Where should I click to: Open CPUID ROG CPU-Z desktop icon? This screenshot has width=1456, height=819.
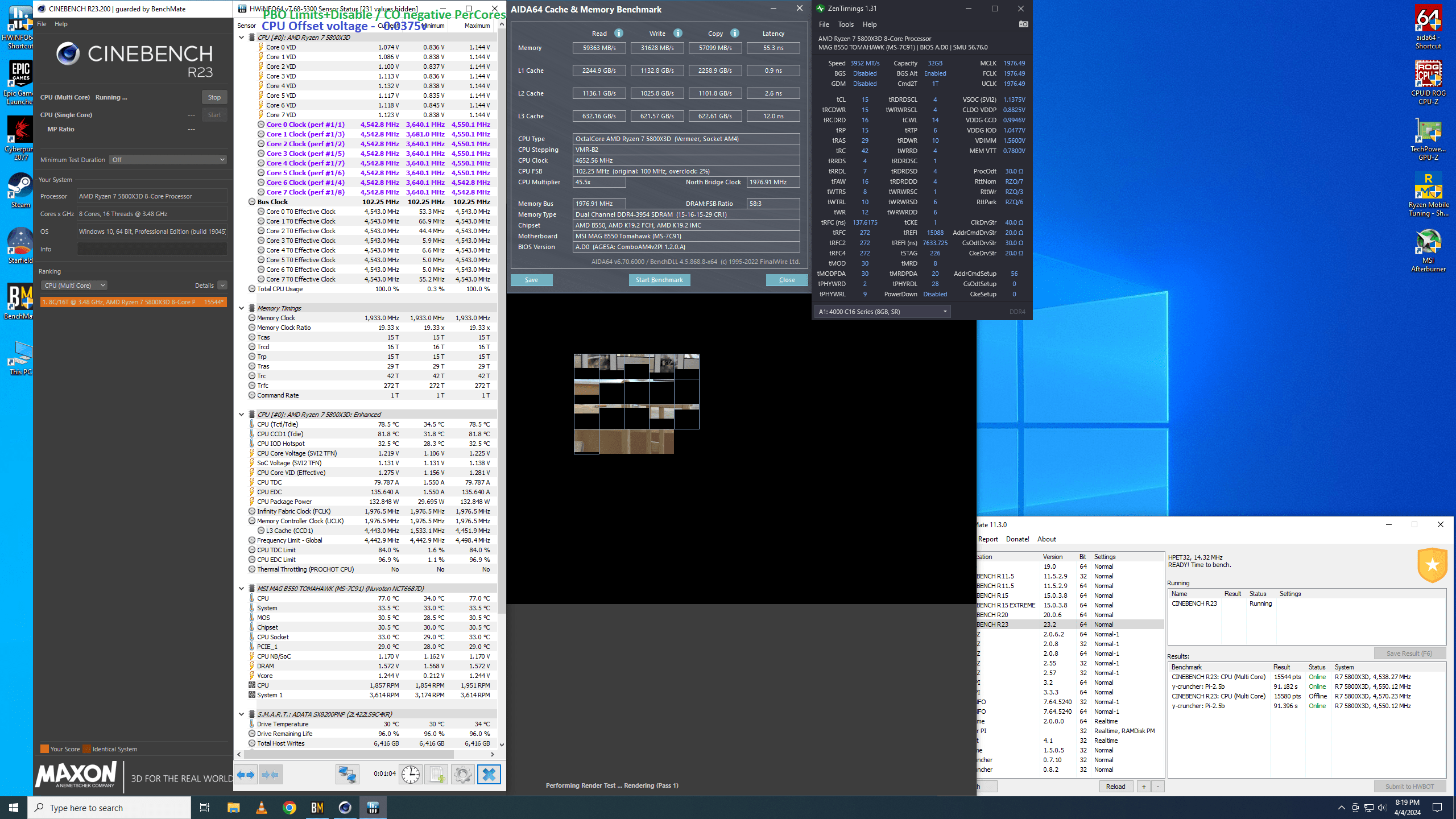pos(1428,82)
